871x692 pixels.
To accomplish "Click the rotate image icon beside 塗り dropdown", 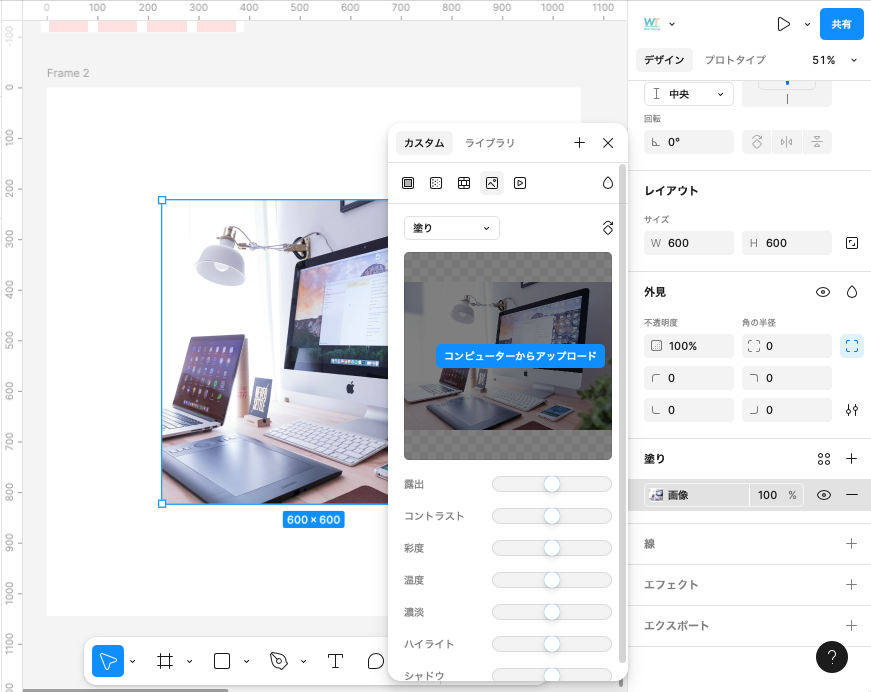I will (607, 228).
